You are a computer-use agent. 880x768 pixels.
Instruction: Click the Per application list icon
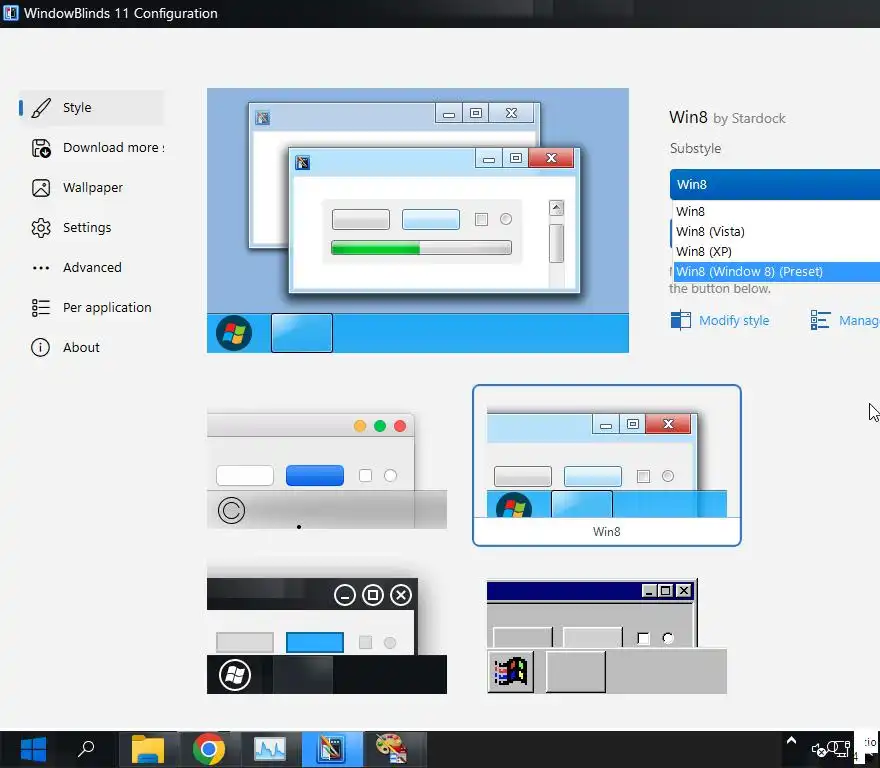pyautogui.click(x=41, y=308)
